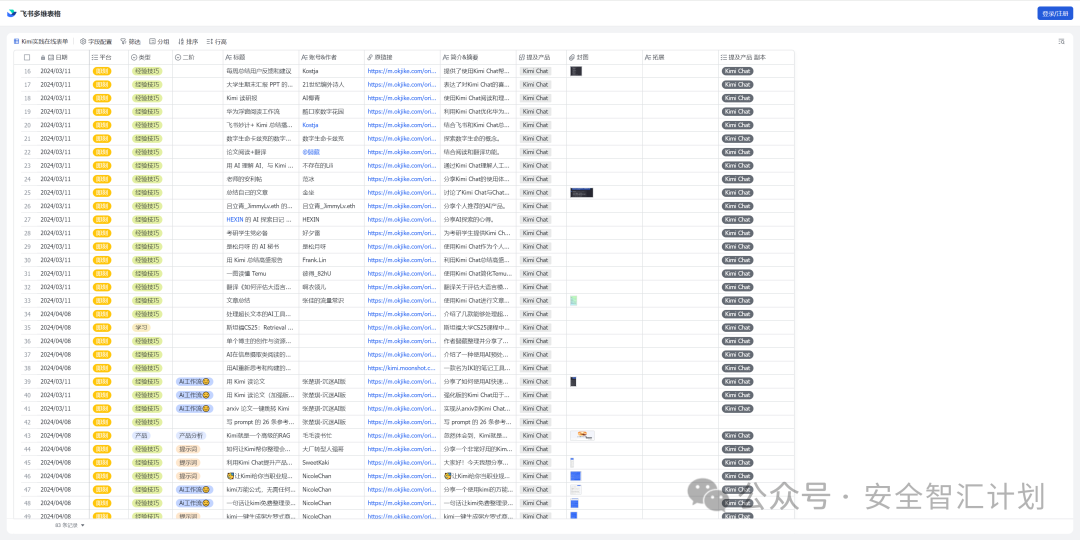Select the Kimi实践在线表单 view tab
Viewport: 1080px width, 540px height.
(x=41, y=41)
